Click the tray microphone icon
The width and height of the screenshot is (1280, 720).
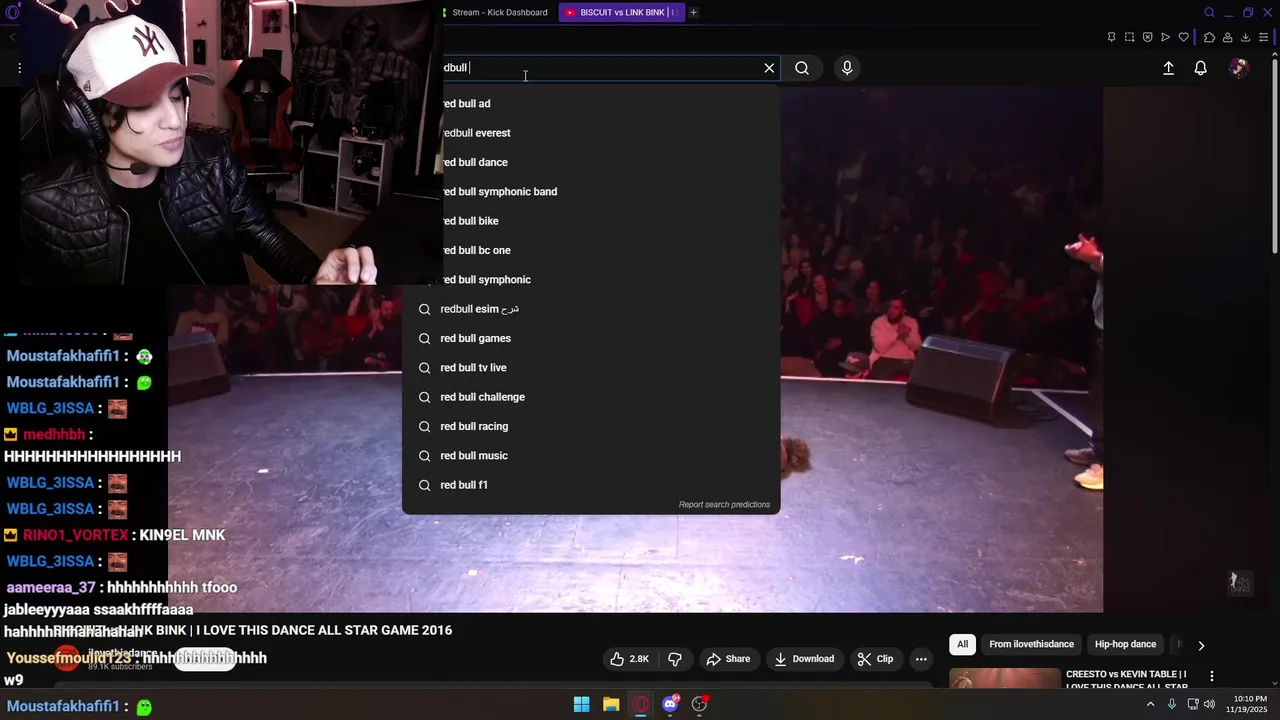click(1172, 704)
